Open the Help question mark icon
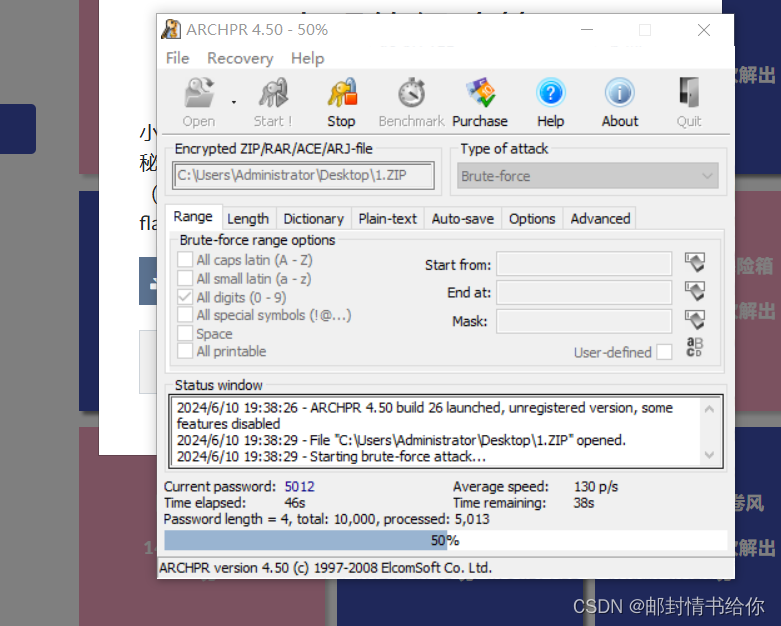Screen dimensions: 781x626 (x=550, y=103)
